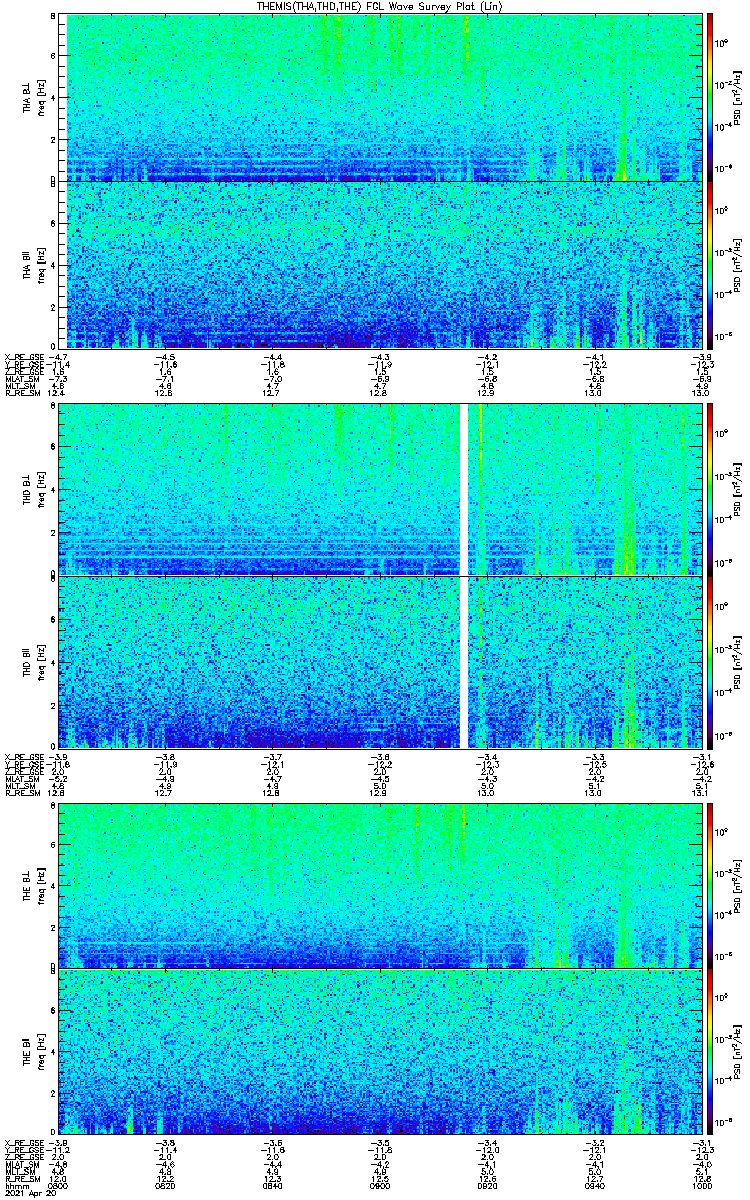The width and height of the screenshot is (750, 1200).
Task: Click the THA B-parallel PSD color bar
Action: (x=711, y=265)
